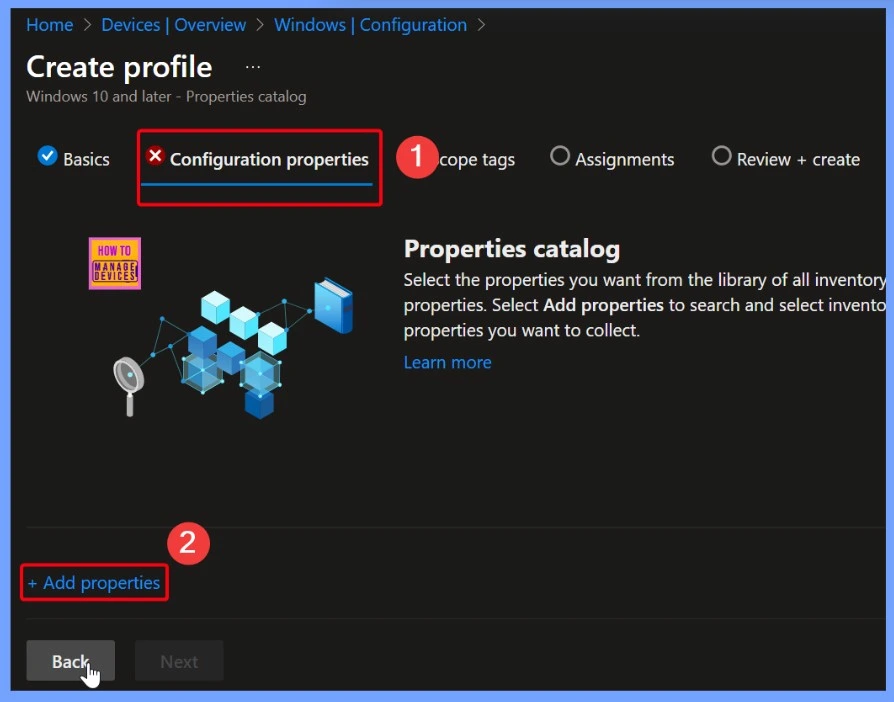The height and width of the screenshot is (702, 894).
Task: Open the Learn more link
Action: click(x=448, y=363)
